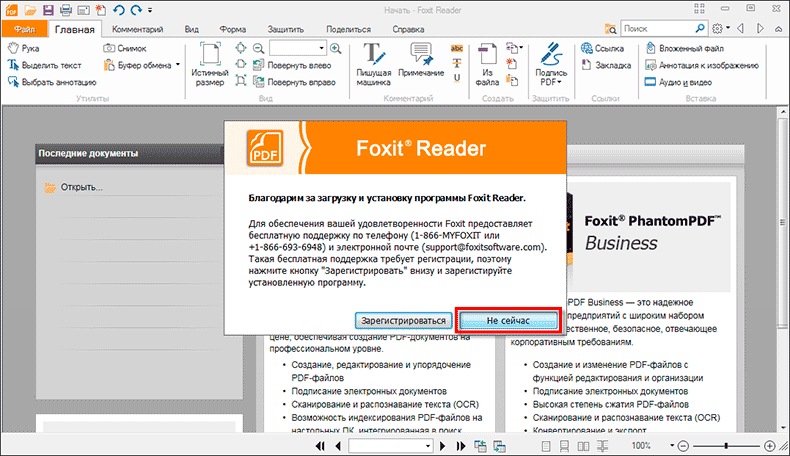Screen dimensions: 790x456
Task: Click the search magnifier button in Поиск box
Action: 700,29
